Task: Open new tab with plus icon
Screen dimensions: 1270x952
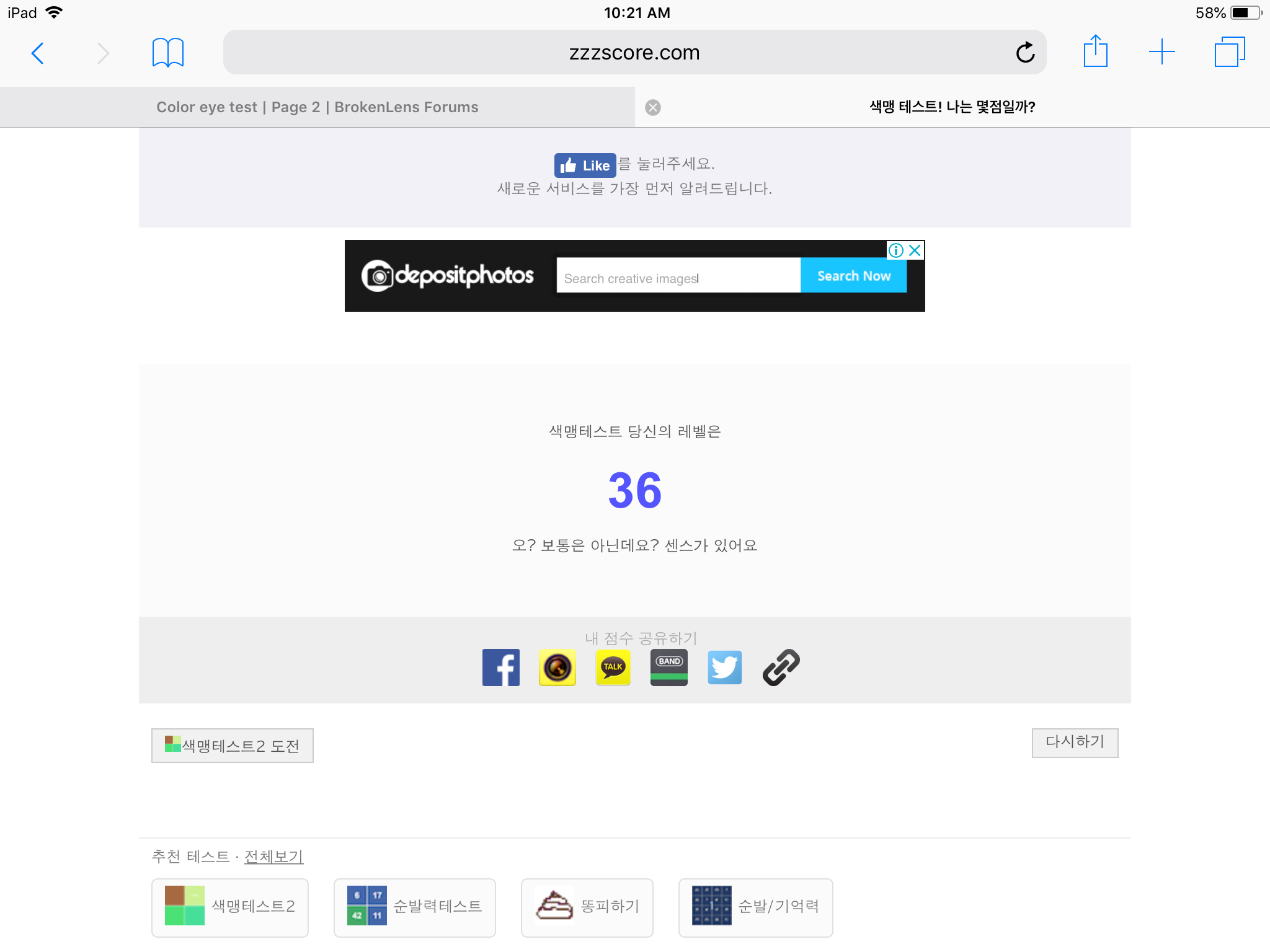Action: [x=1161, y=52]
